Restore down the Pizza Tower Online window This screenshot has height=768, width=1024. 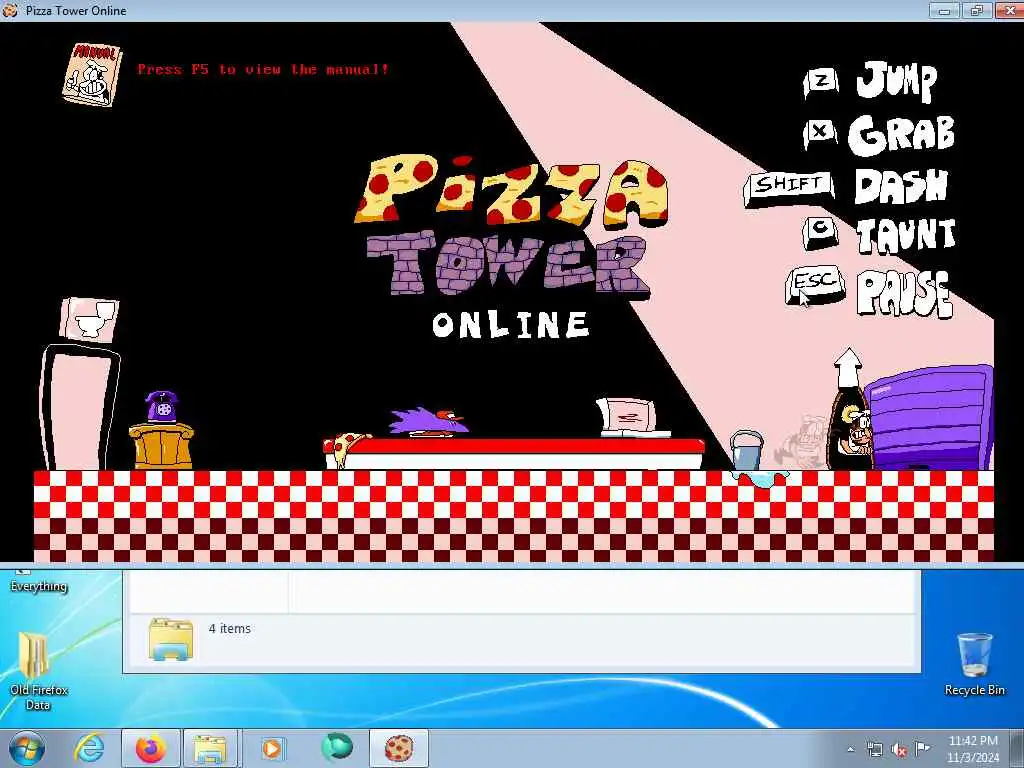977,10
